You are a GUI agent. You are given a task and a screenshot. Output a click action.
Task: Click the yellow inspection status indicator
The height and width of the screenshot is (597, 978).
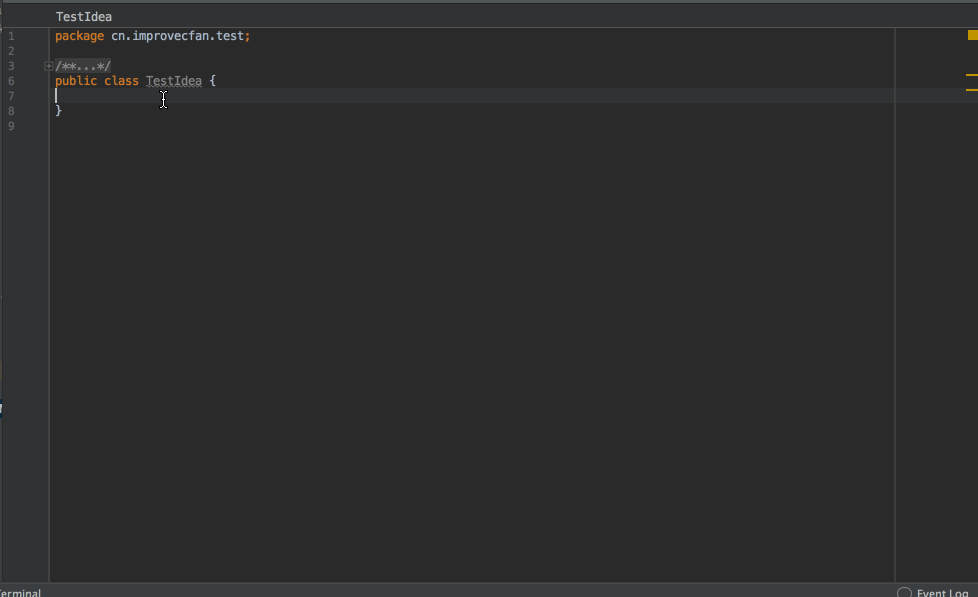point(972,35)
